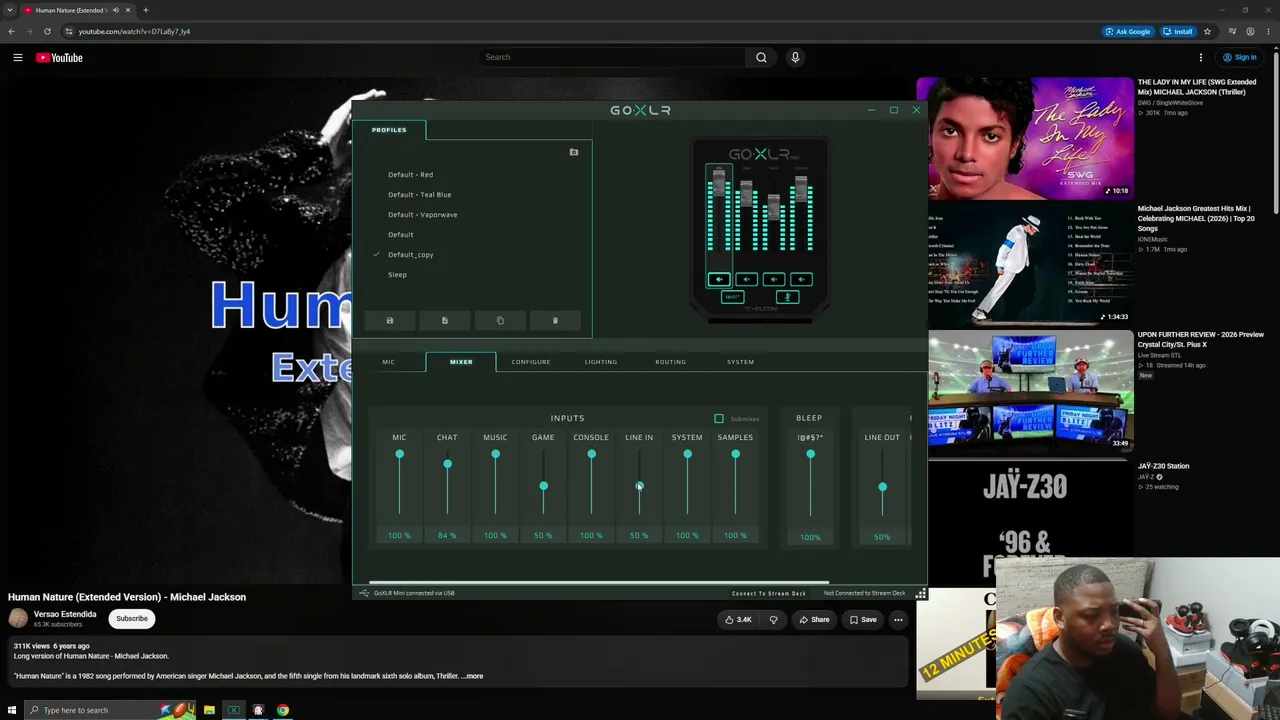This screenshot has width=1280, height=720.
Task: Select the Mixer tab
Action: click(461, 362)
